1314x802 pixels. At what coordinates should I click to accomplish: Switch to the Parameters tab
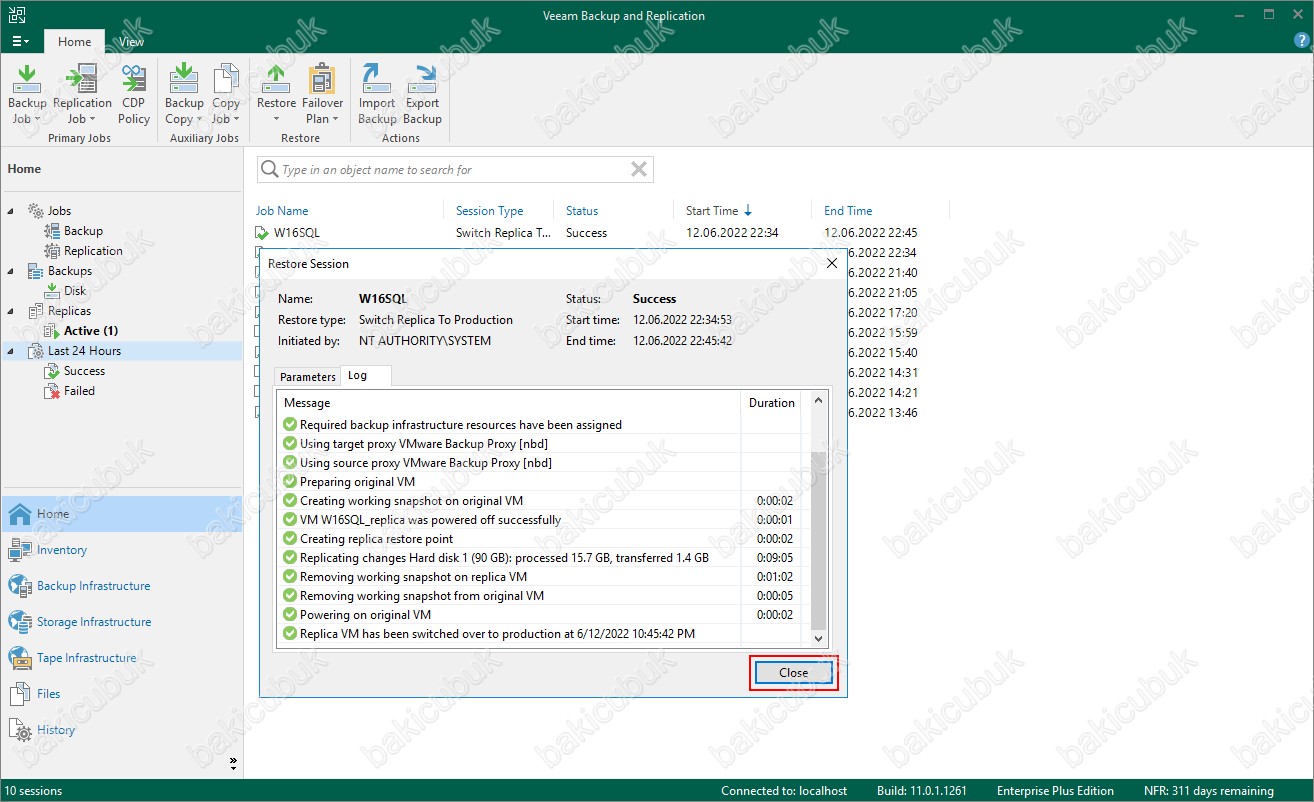tap(308, 377)
